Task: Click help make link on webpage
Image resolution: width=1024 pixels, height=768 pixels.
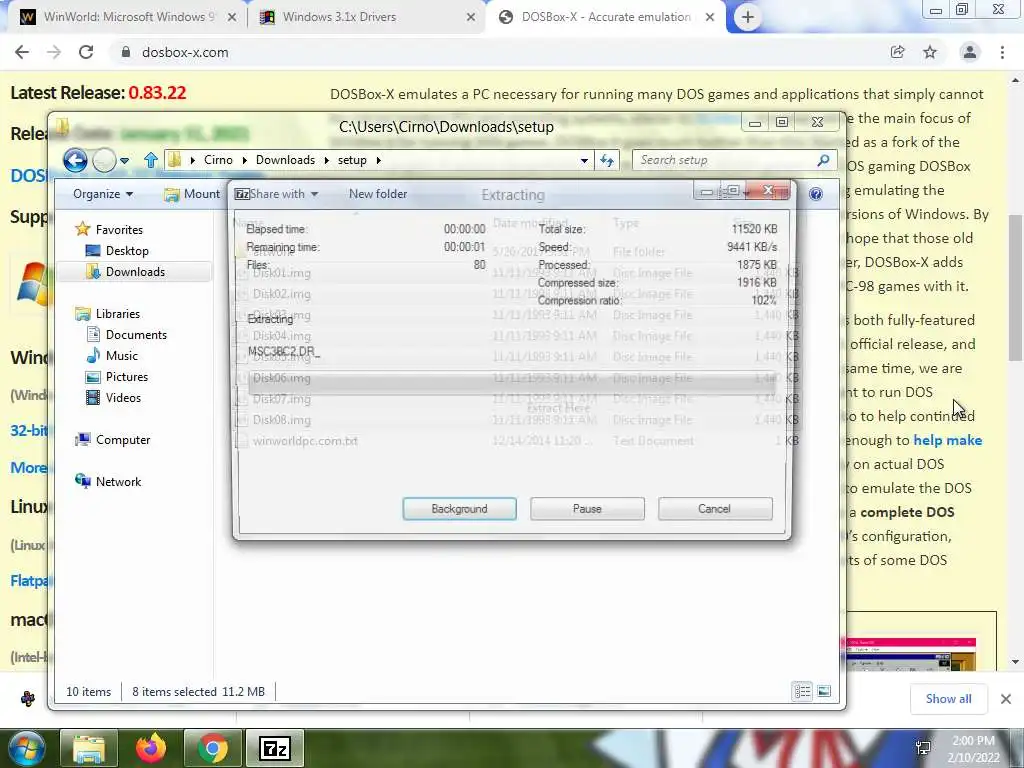Action: pyautogui.click(x=948, y=440)
